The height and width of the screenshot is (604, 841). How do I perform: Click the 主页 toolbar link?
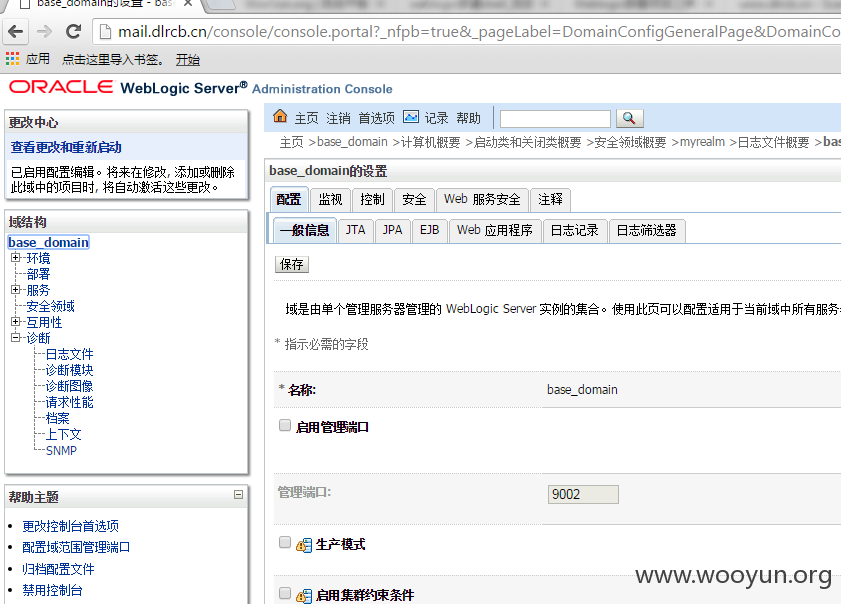click(306, 118)
